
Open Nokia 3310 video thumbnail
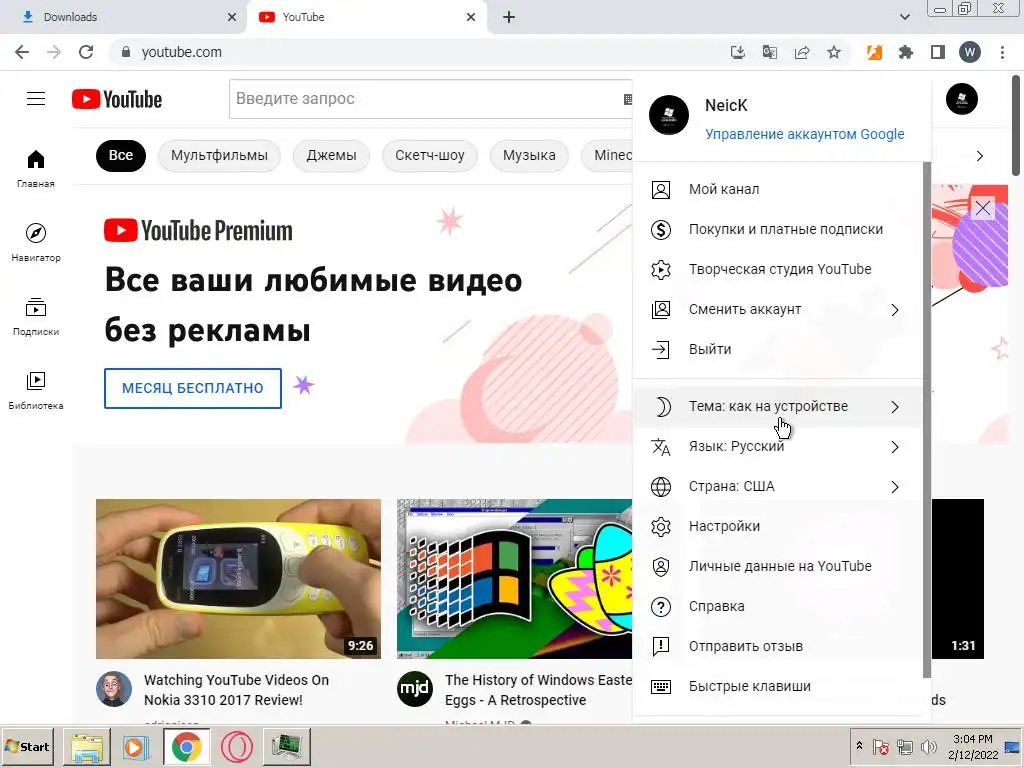[238, 579]
